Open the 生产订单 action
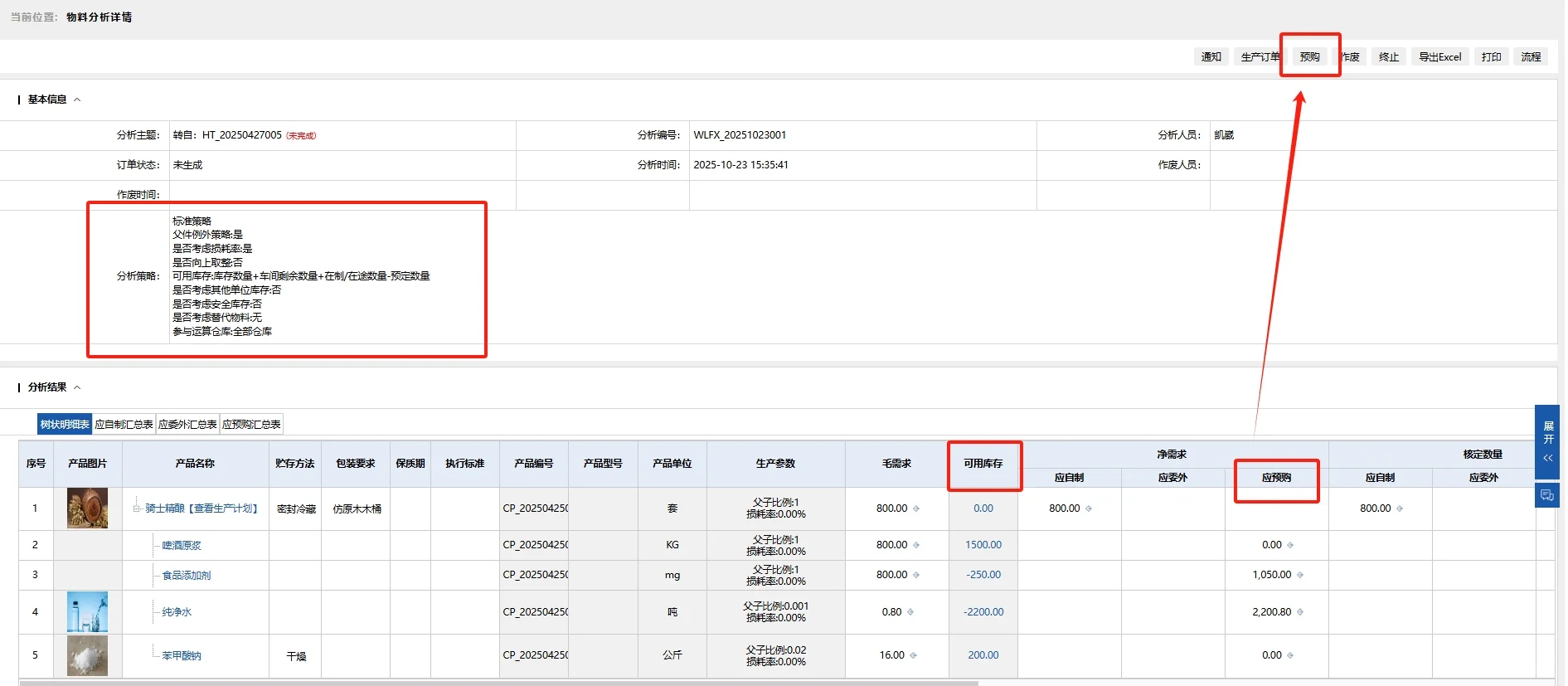Screen dimensions: 1568x686 tap(1260, 57)
